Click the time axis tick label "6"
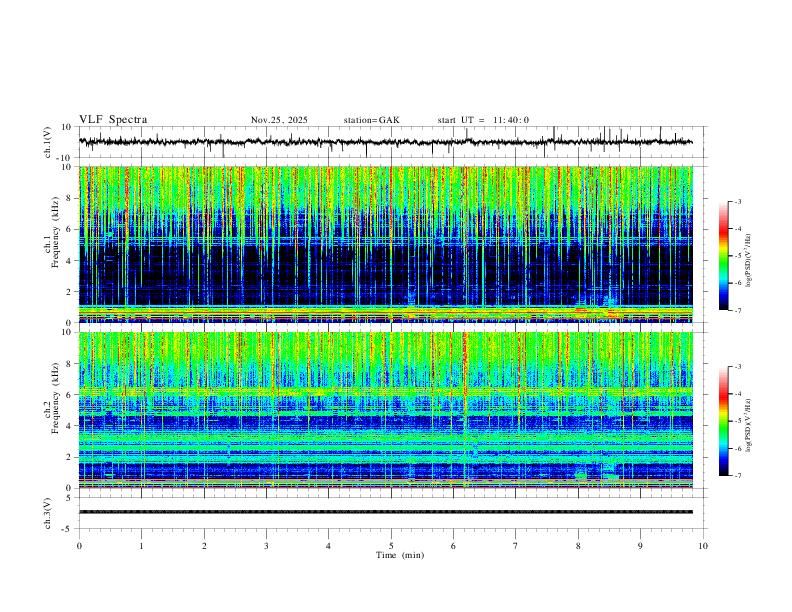The width and height of the screenshot is (792, 612). [x=453, y=546]
